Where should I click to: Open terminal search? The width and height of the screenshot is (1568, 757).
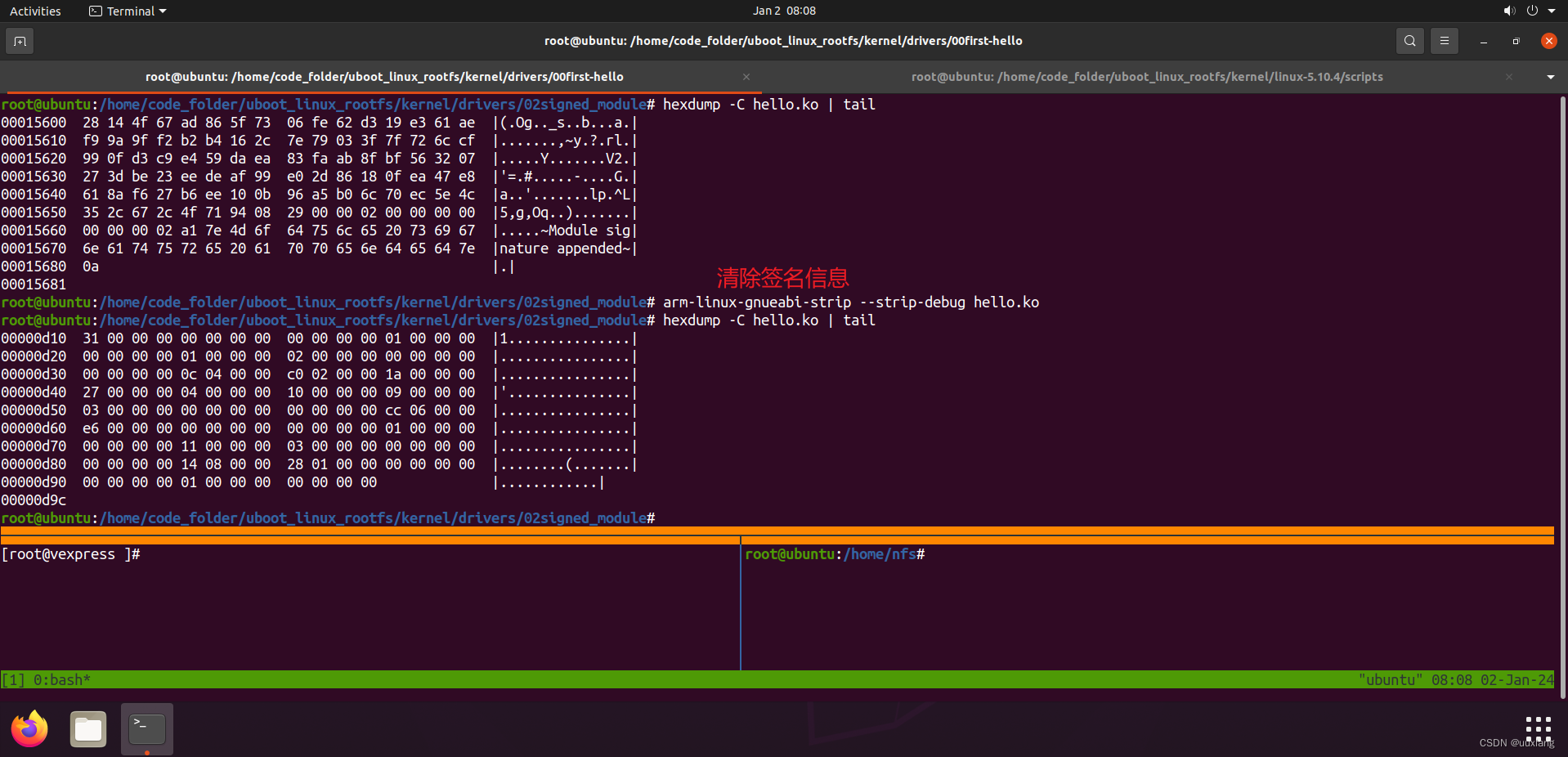(x=1409, y=41)
